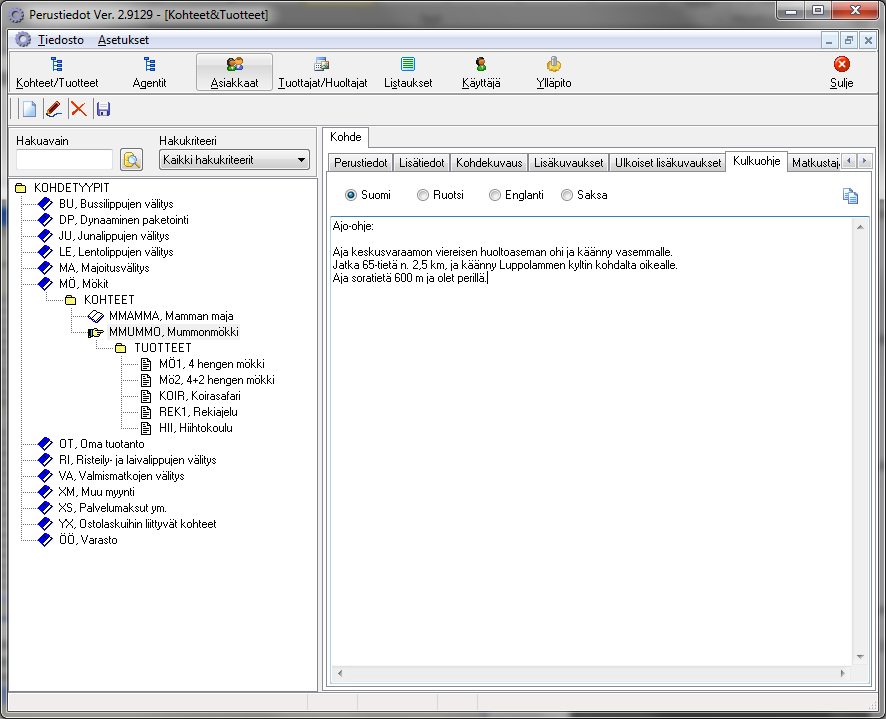Click the BU Bussilippujen välitys book icon
Screen dimensions: 886x719
pos(45,203)
